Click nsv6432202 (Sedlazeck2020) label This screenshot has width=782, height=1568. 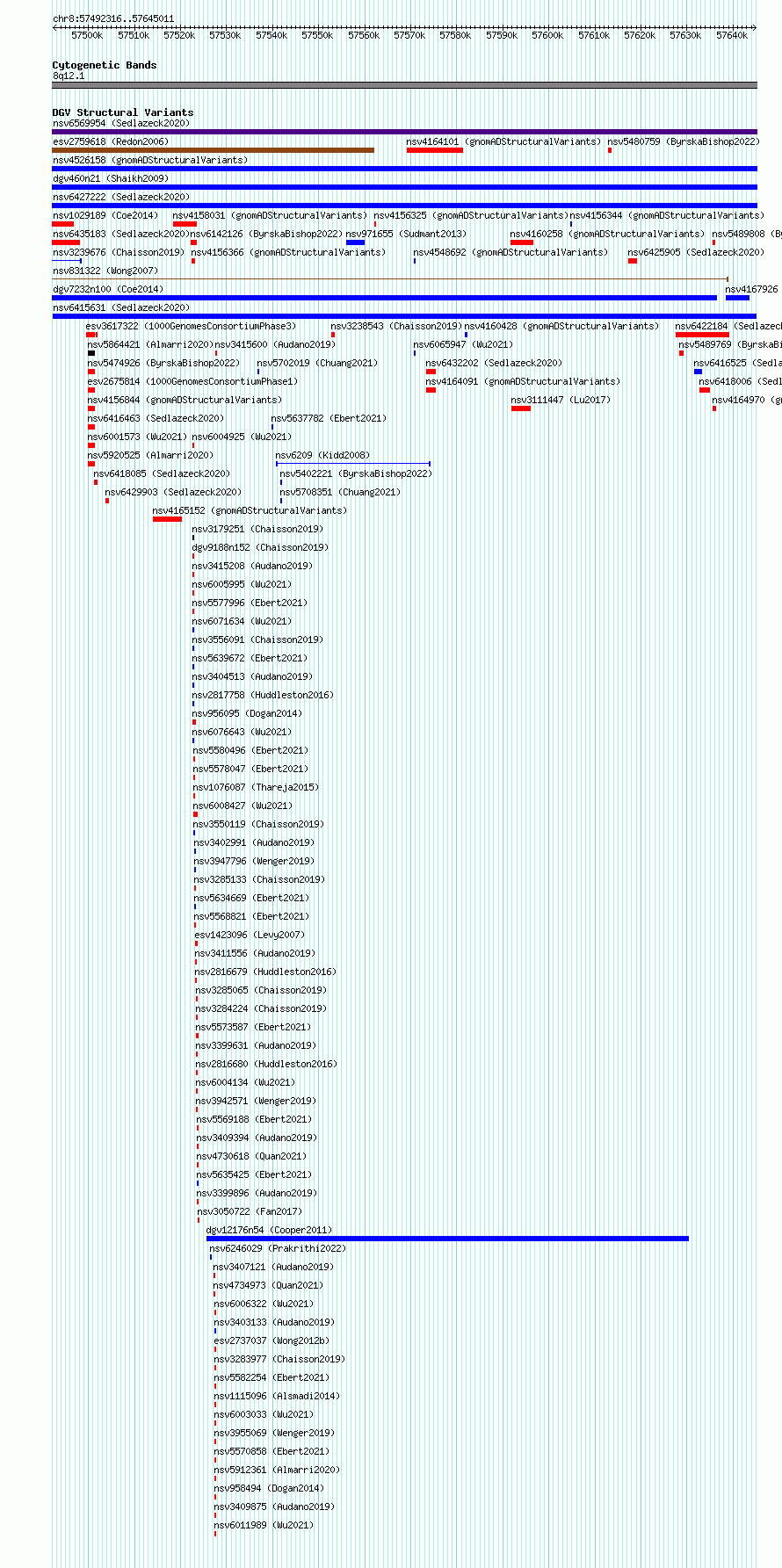click(x=494, y=363)
